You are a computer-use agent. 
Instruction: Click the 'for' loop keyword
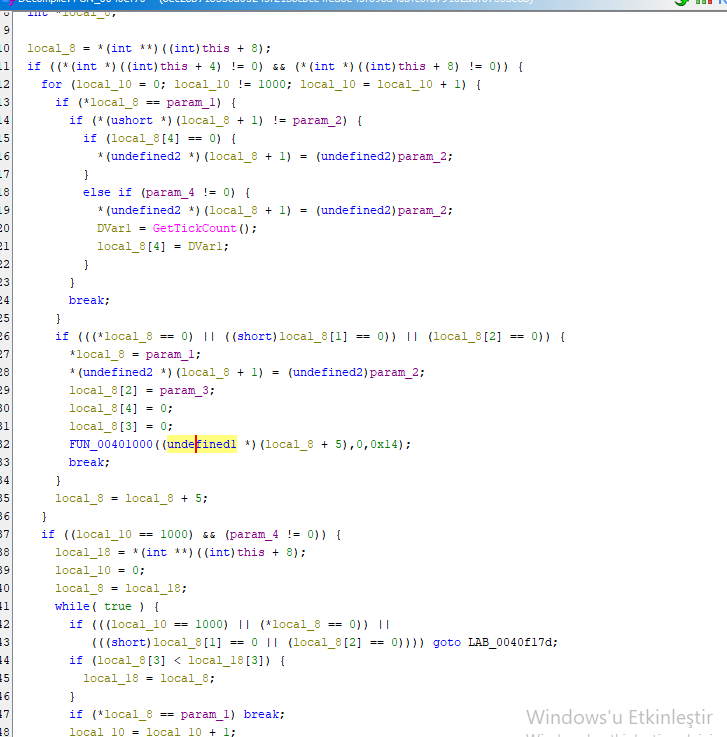point(51,84)
